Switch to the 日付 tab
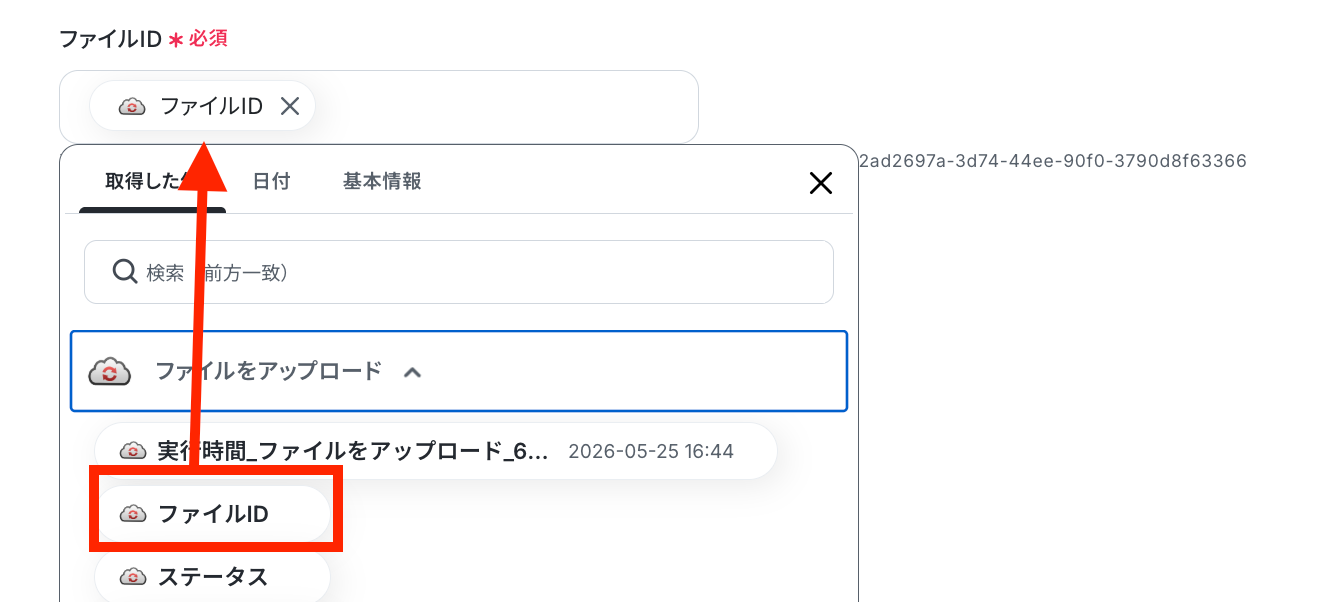The image size is (1344, 602). point(271,181)
